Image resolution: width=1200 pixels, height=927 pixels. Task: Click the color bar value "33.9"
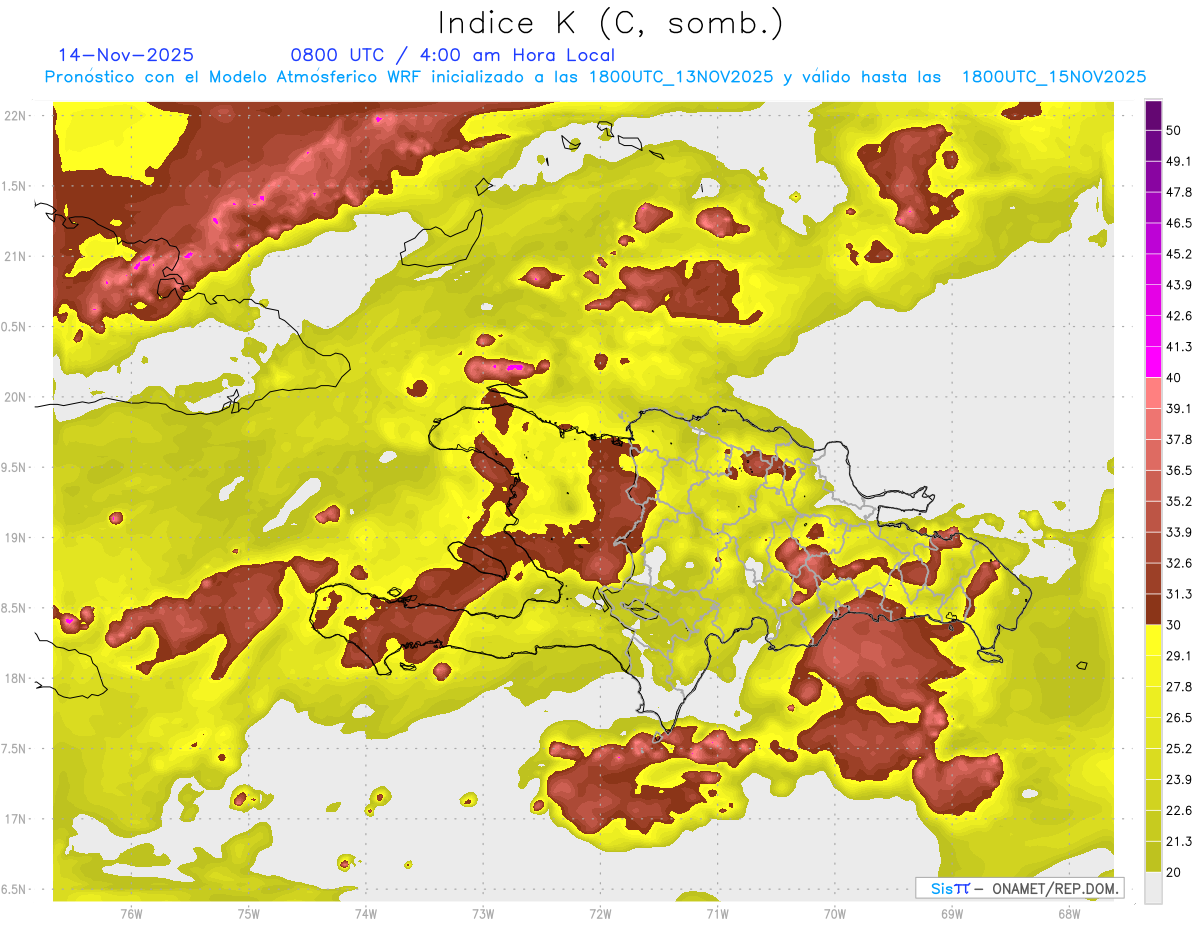point(1179,532)
